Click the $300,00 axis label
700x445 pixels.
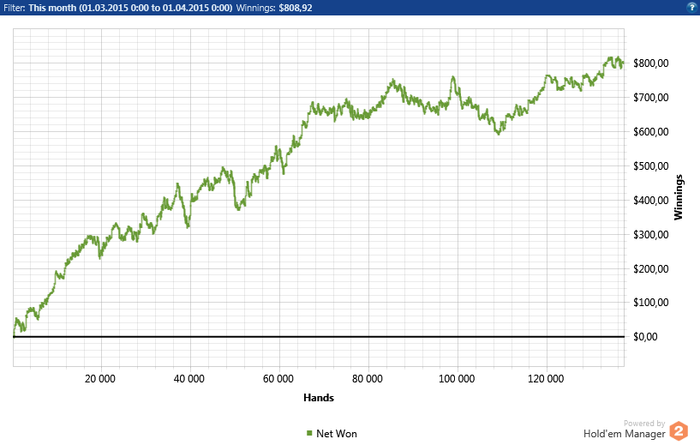[651, 234]
